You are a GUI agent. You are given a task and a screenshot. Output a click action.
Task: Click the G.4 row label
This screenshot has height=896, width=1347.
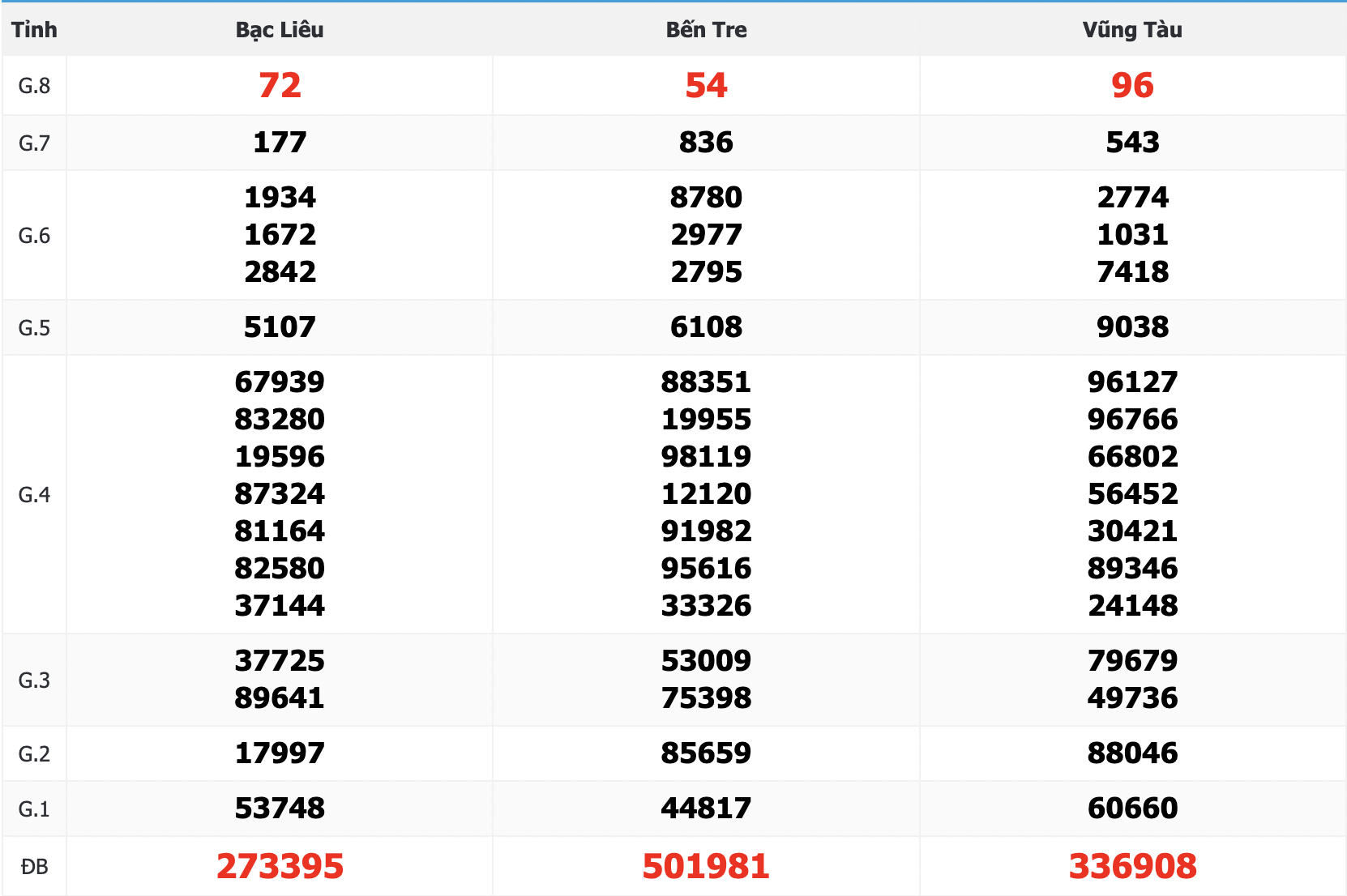(34, 495)
